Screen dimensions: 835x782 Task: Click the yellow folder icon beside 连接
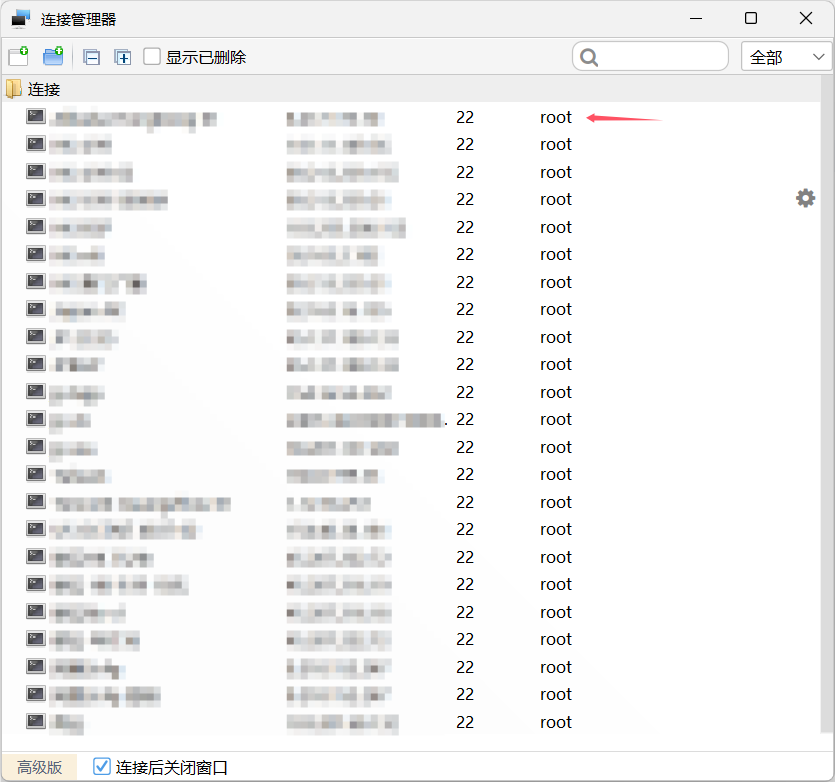point(14,89)
